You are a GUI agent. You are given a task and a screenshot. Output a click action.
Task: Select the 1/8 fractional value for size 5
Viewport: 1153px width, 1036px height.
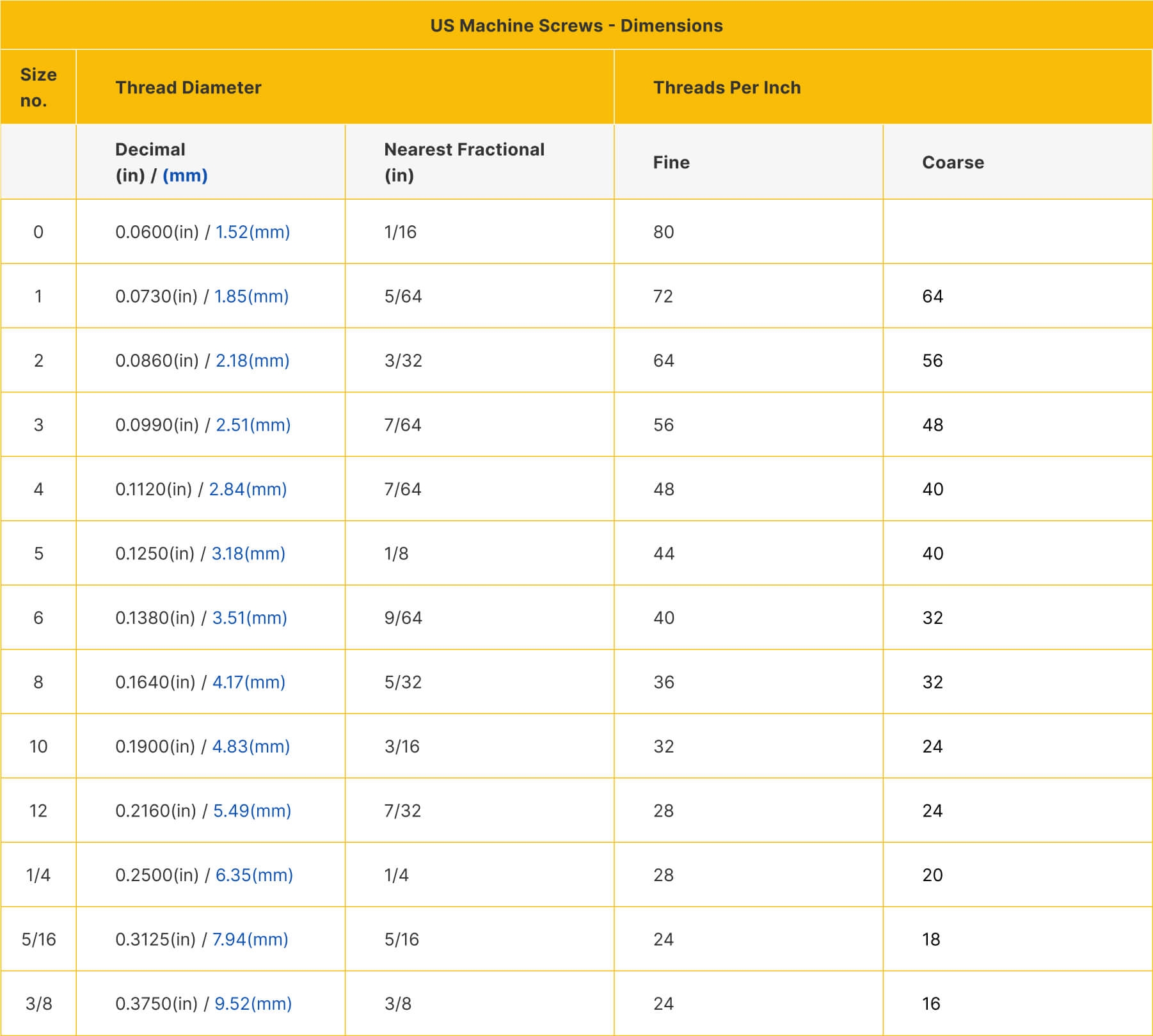pyautogui.click(x=394, y=553)
